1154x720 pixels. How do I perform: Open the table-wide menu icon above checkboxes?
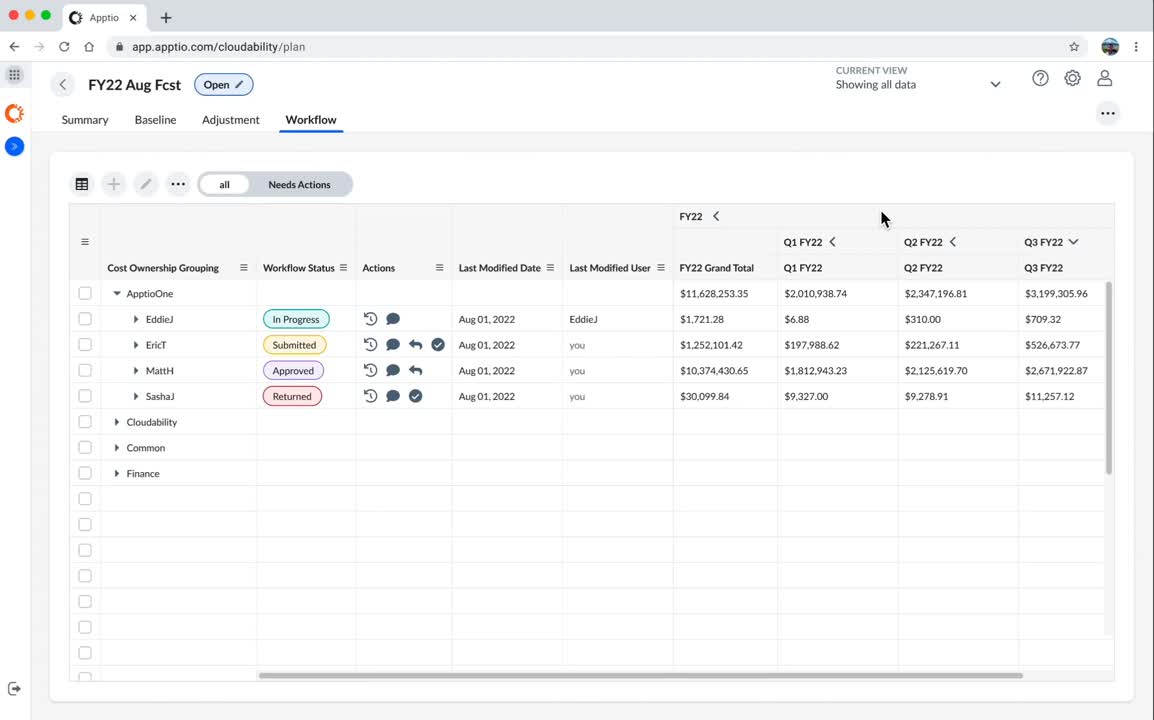(85, 242)
